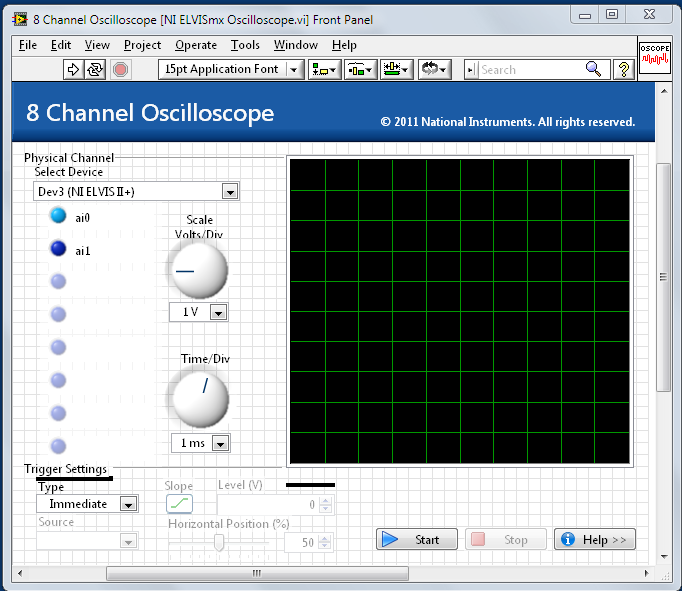682x591 pixels.
Task: Click the oscilloscope waveform graph display
Action: click(x=460, y=311)
